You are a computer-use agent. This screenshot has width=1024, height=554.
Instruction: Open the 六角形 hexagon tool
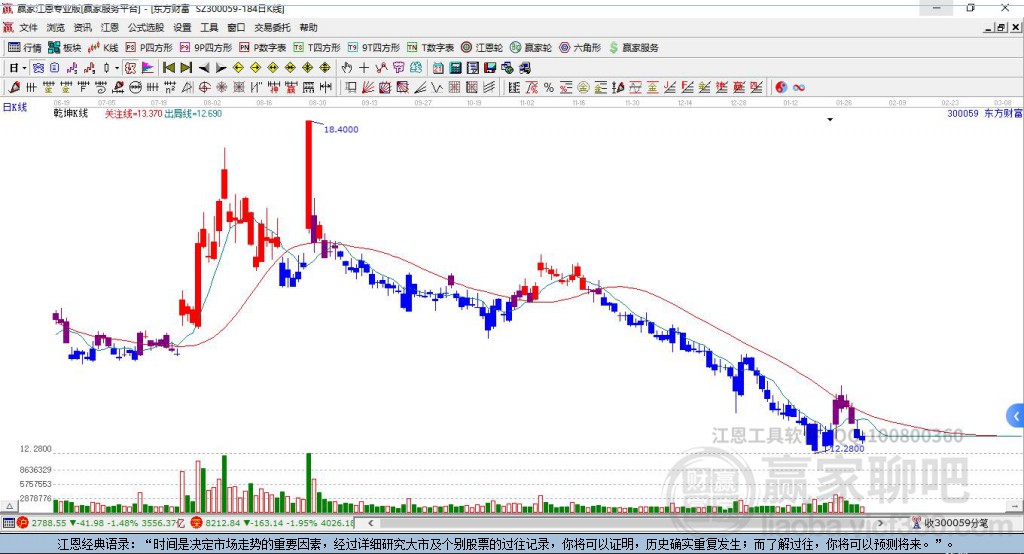(580, 48)
